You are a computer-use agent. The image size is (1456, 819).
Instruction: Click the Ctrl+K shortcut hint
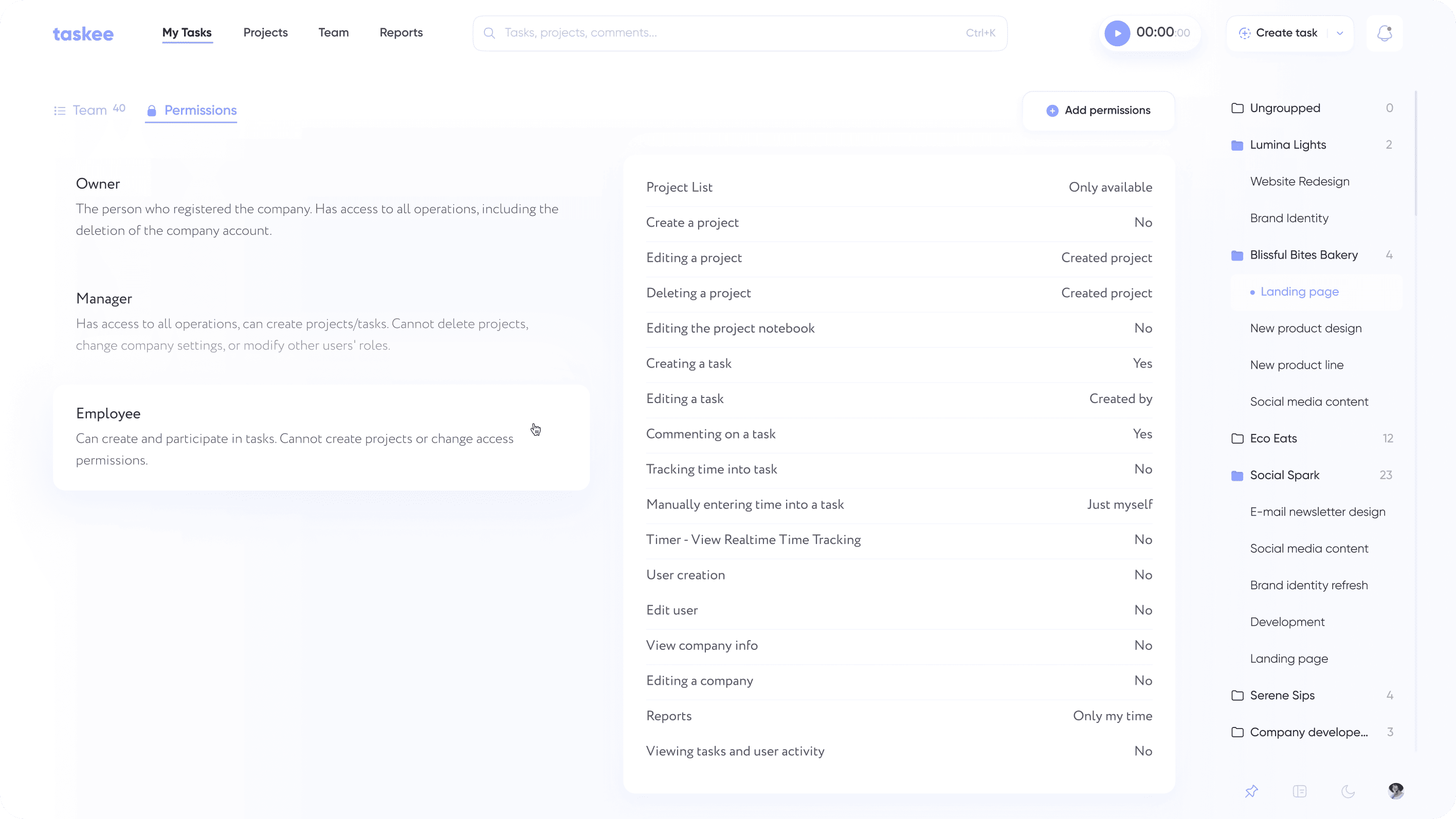click(x=980, y=33)
